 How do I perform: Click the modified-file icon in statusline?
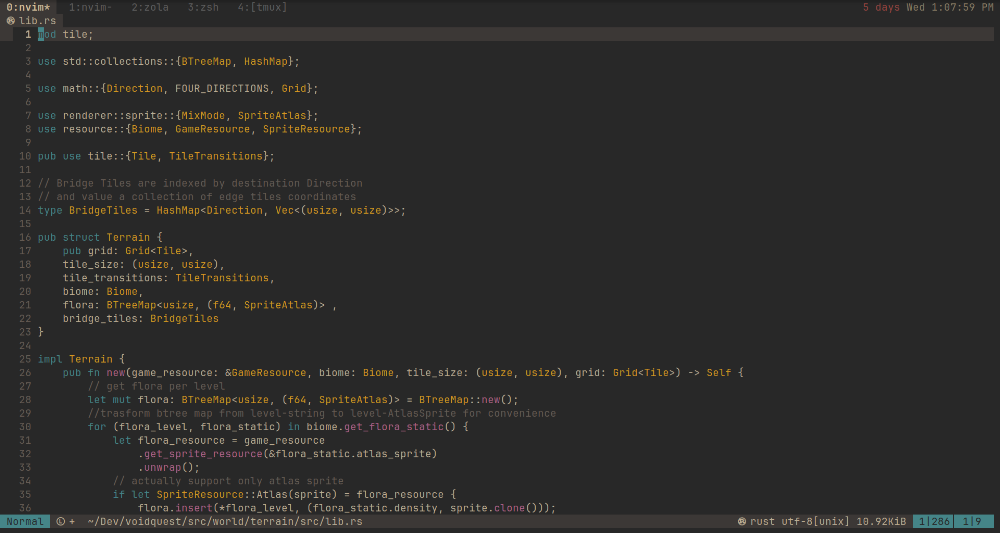(61, 522)
